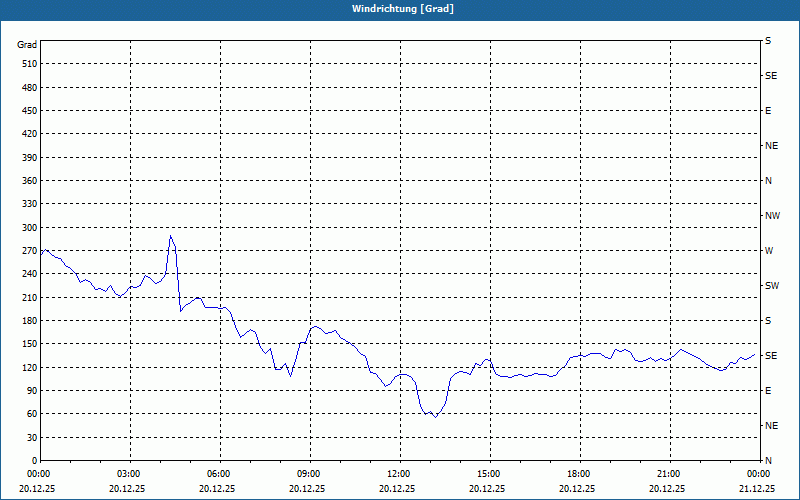The height and width of the screenshot is (500, 800).
Task: Select the 06:00 time axis label
Action: (219, 474)
